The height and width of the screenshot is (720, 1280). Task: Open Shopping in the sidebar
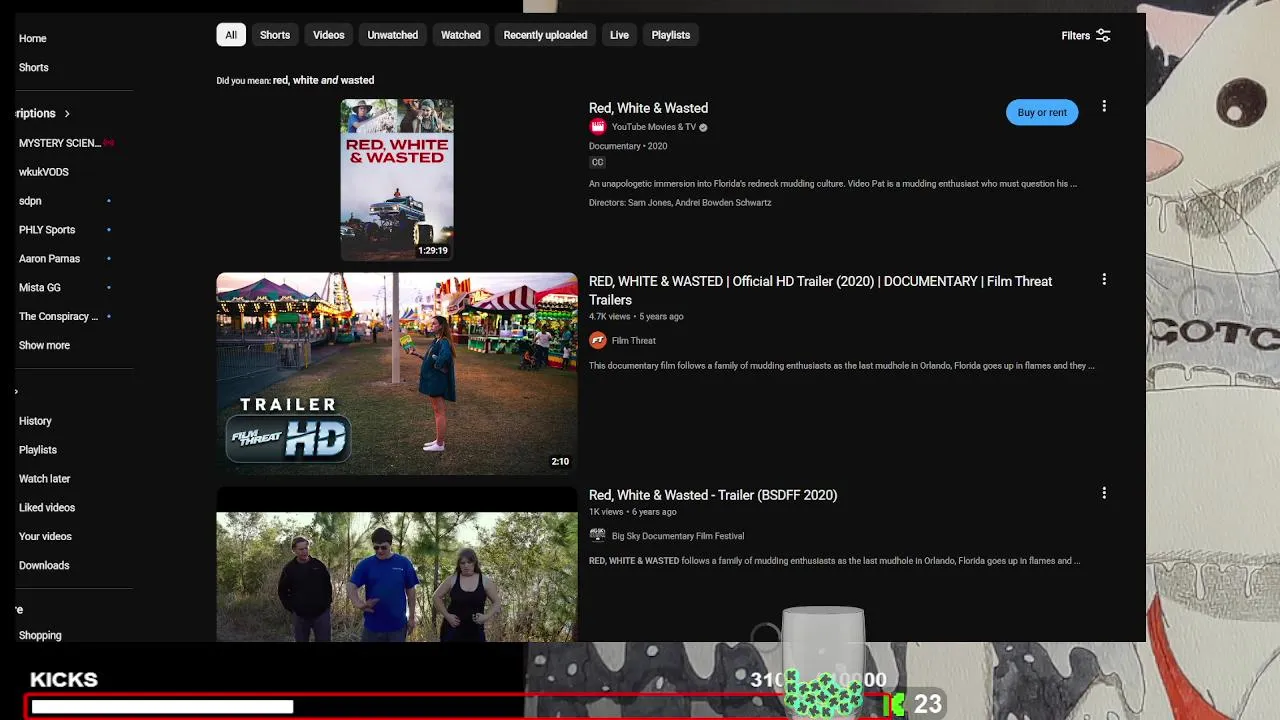40,635
